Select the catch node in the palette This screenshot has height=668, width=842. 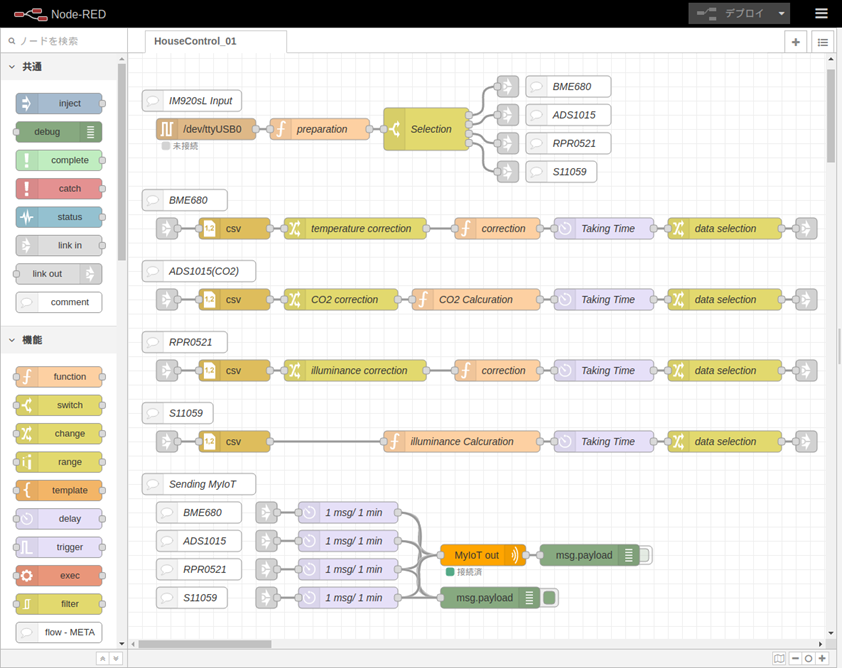point(59,189)
